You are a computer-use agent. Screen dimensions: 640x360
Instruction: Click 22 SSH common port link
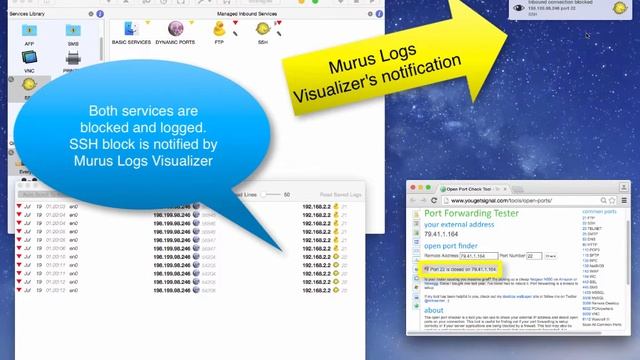[589, 224]
